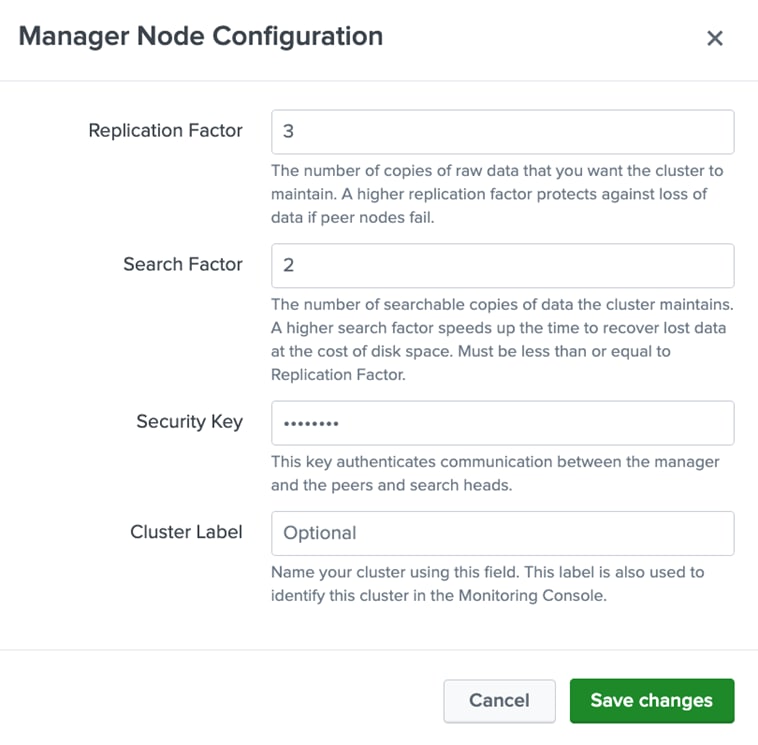The height and width of the screenshot is (745, 758).
Task: Click the green Save changes button
Action: (x=652, y=701)
